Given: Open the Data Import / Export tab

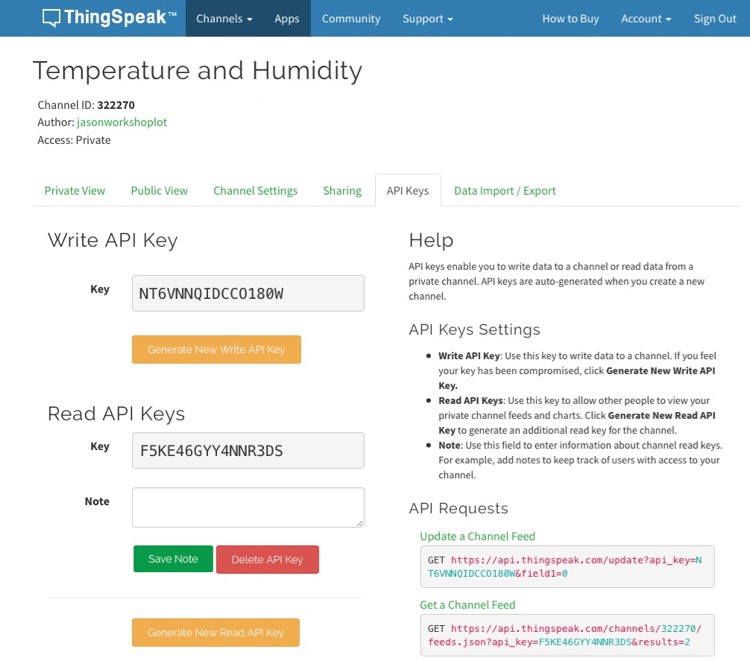Looking at the screenshot, I should coord(505,190).
